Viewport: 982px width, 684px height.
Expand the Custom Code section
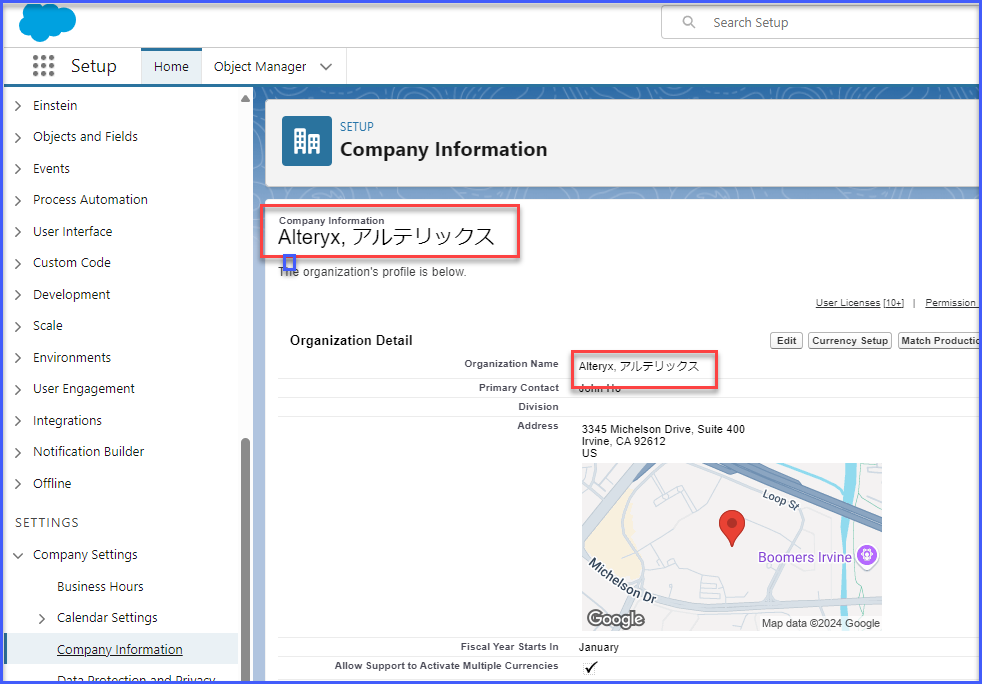click(x=18, y=263)
